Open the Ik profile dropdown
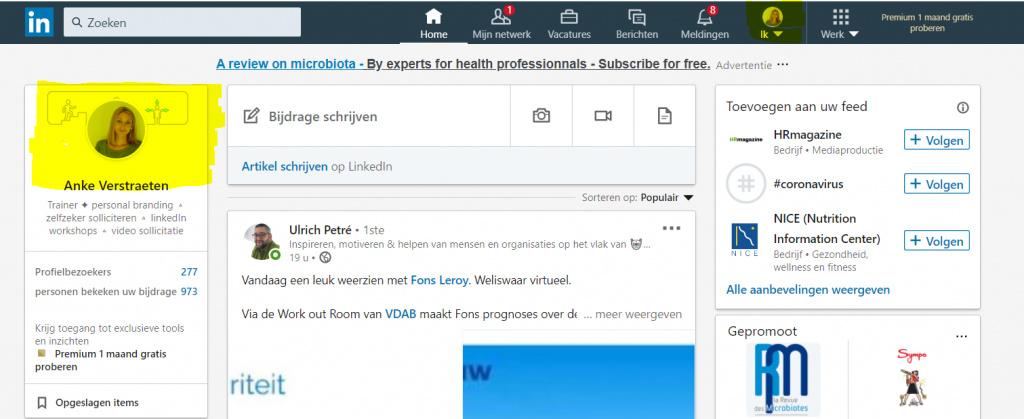 coord(773,23)
